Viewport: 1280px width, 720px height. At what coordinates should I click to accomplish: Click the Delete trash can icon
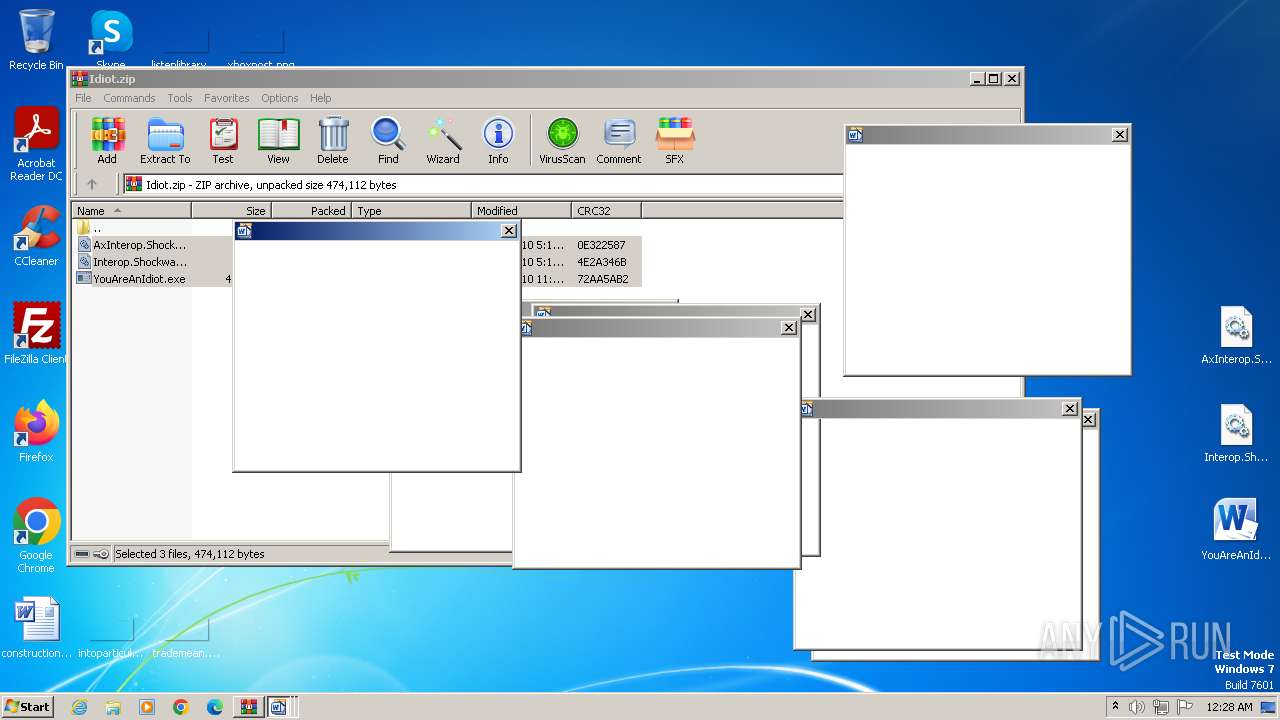[333, 141]
